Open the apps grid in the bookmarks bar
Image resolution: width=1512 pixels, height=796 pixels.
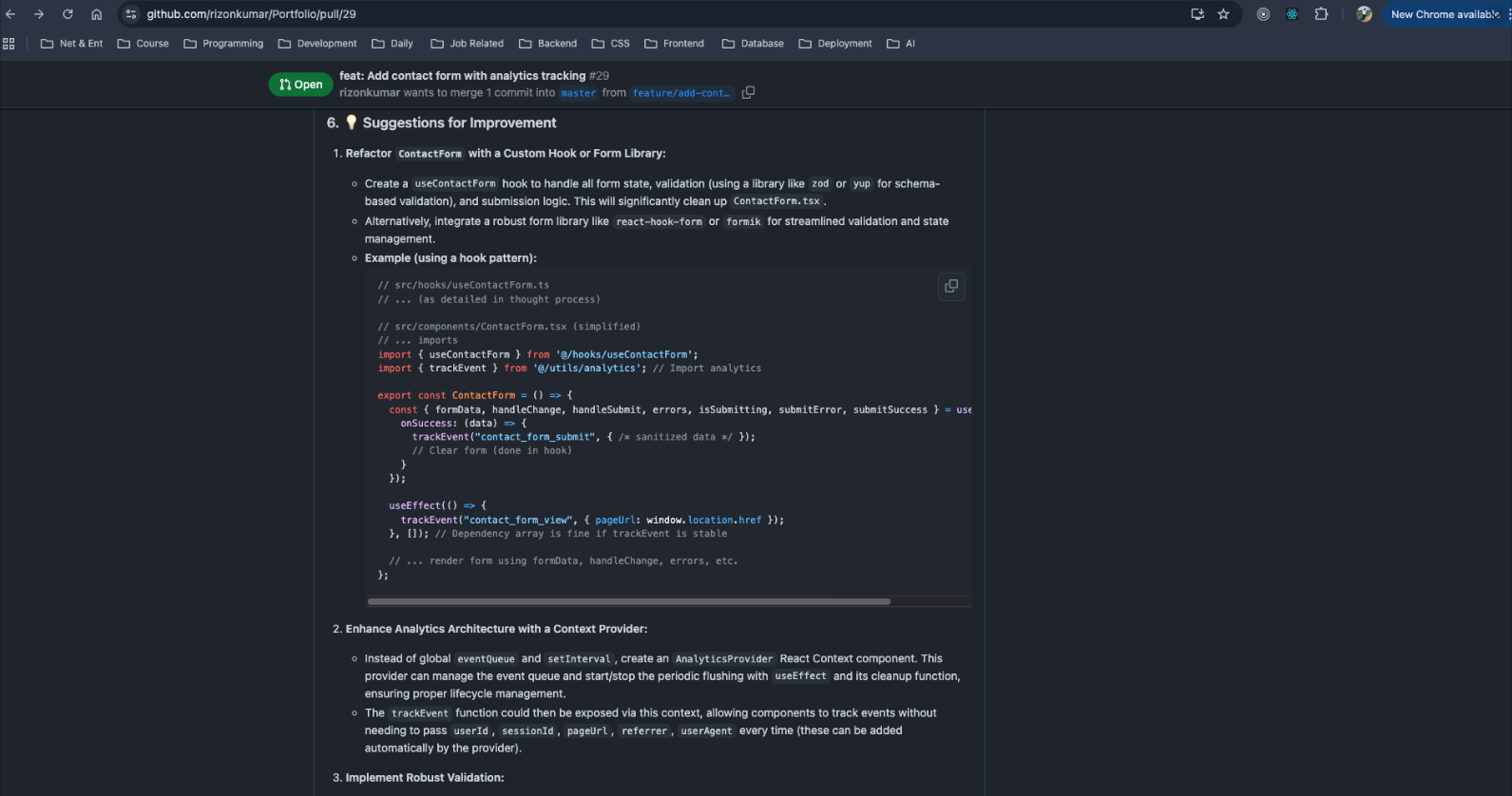(x=10, y=44)
